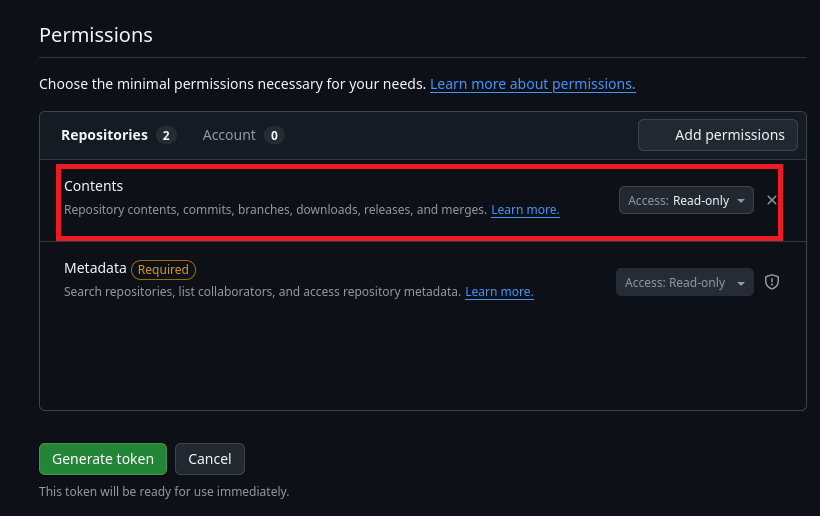Remove the Contents permission with X icon
This screenshot has width=820, height=516.
click(772, 200)
